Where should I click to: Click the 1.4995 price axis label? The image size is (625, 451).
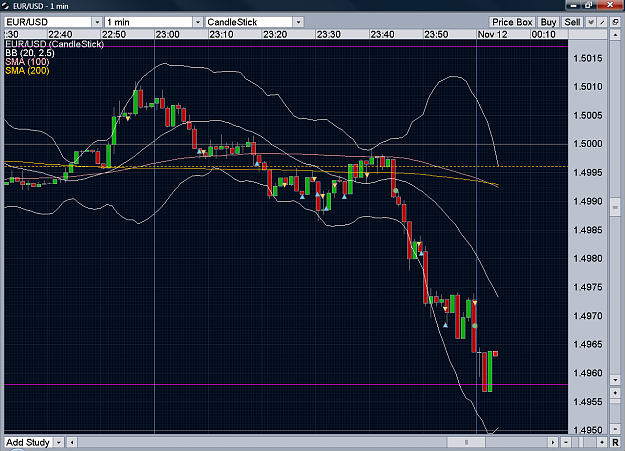588,173
